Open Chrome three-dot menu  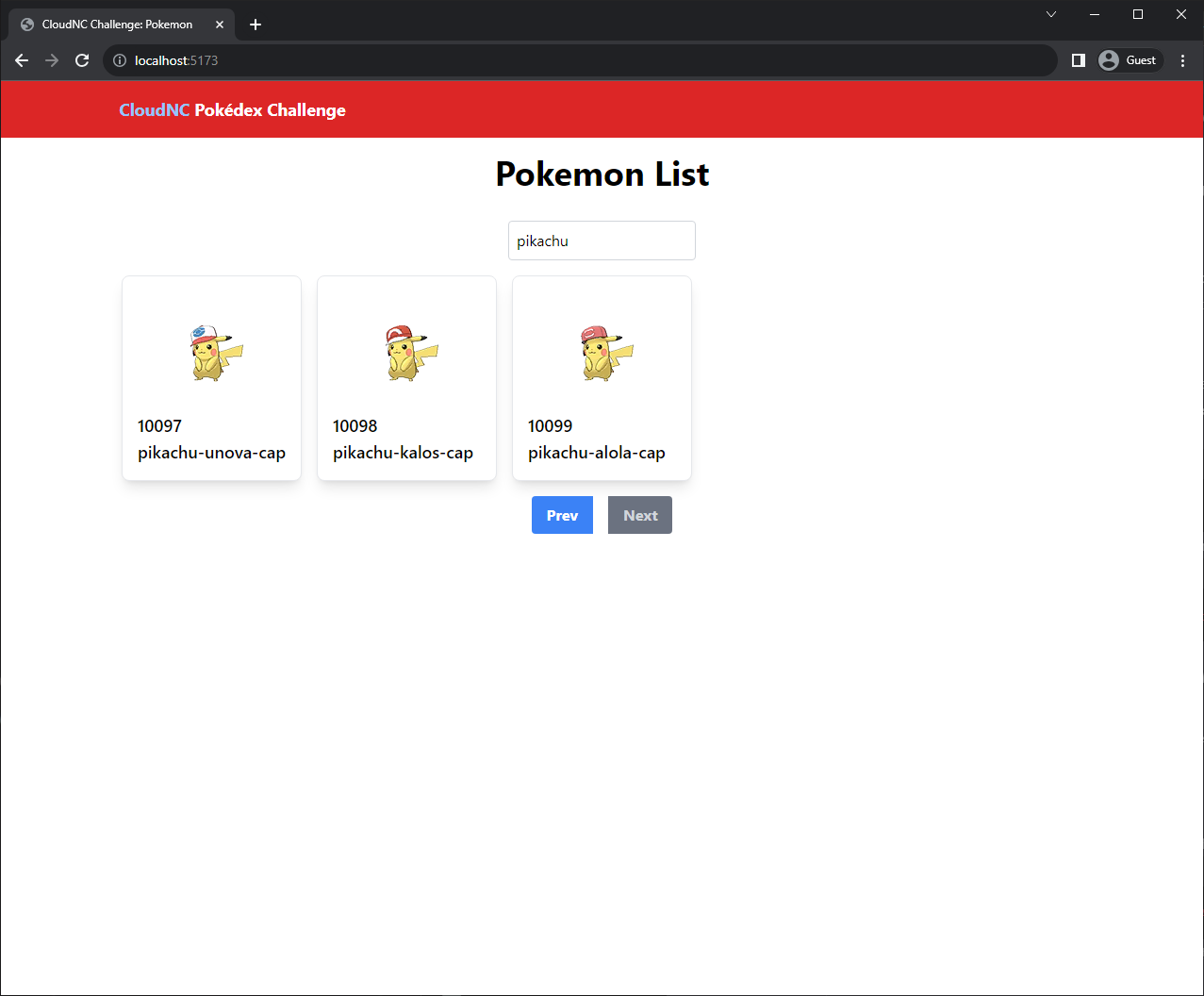tap(1183, 60)
